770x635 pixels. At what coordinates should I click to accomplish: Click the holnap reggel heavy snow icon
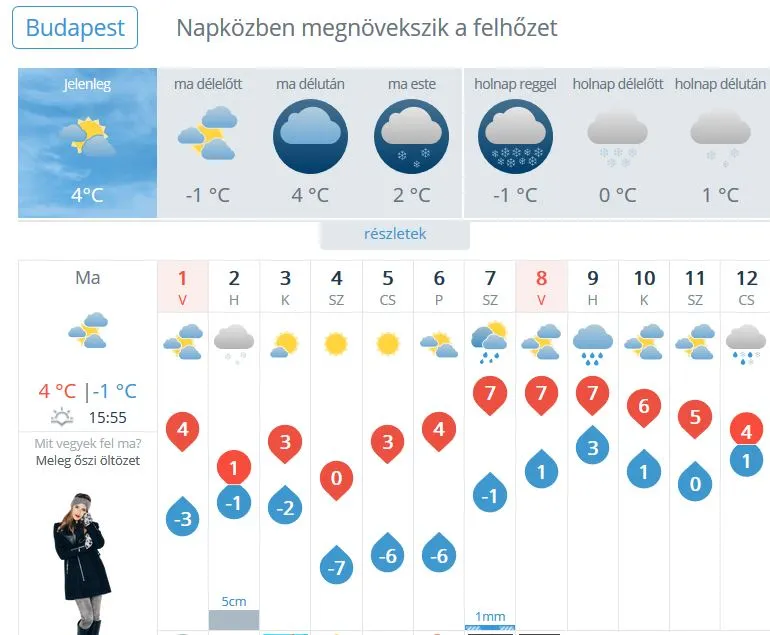(x=516, y=136)
